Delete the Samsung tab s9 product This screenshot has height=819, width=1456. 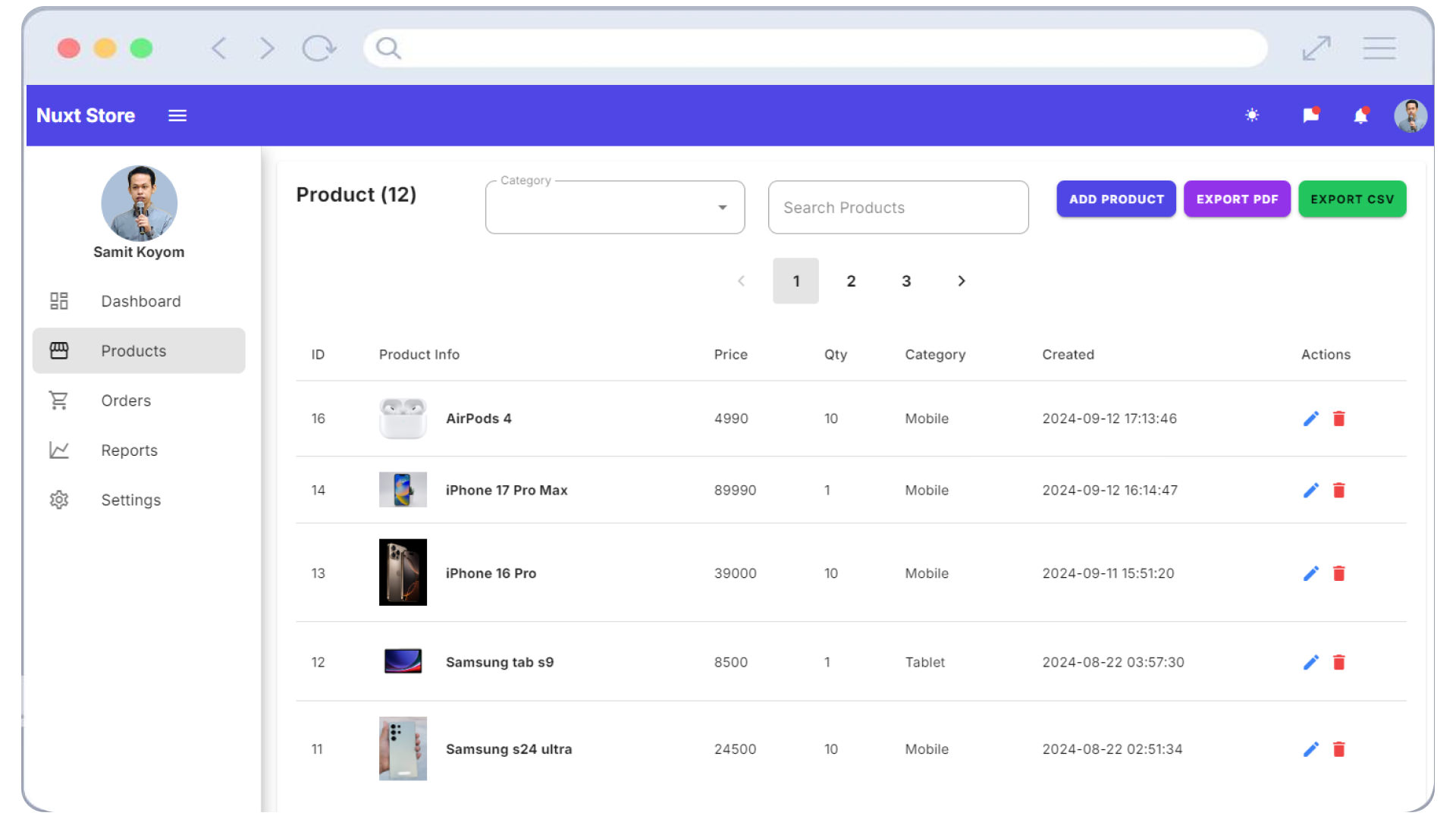click(1339, 663)
